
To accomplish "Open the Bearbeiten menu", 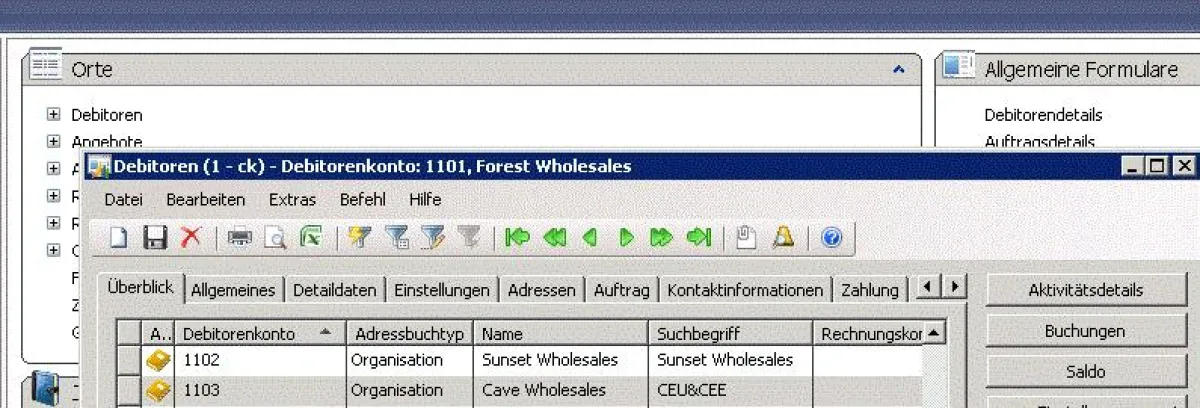I will 205,199.
